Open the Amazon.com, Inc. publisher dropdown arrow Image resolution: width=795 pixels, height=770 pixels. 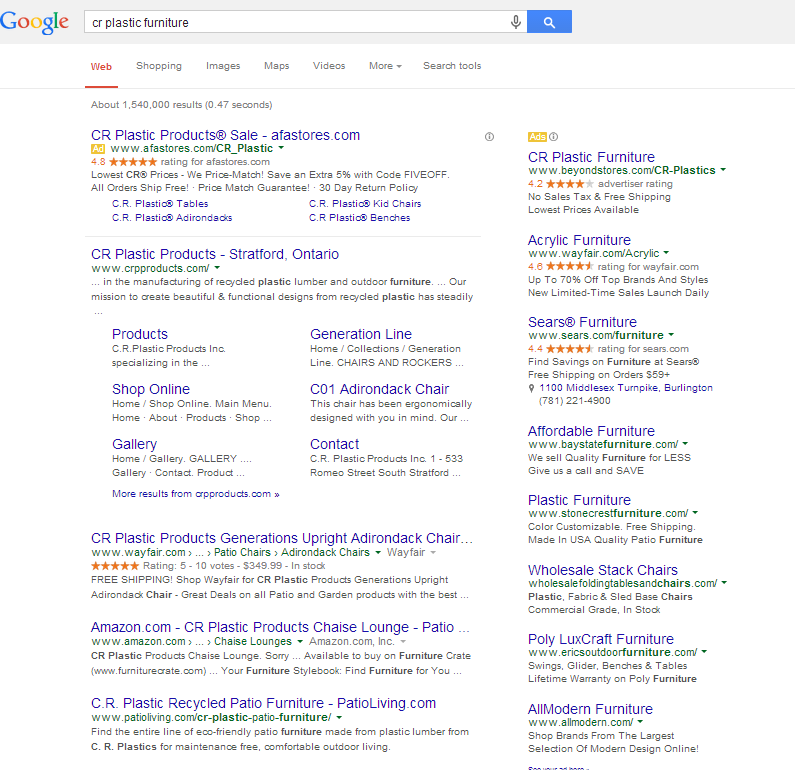(x=403, y=641)
